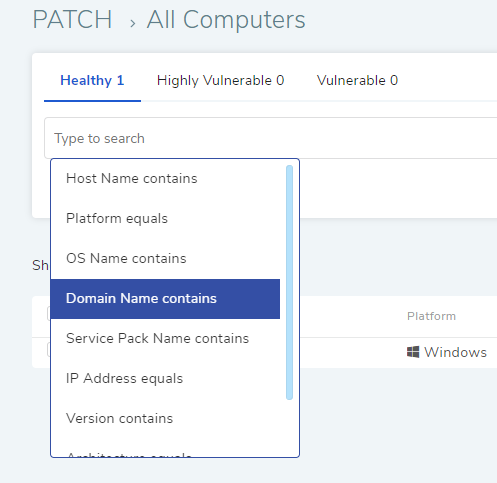Switch to the Healthy 1 tab
Screen dimensions: 497x483
pyautogui.click(x=92, y=80)
